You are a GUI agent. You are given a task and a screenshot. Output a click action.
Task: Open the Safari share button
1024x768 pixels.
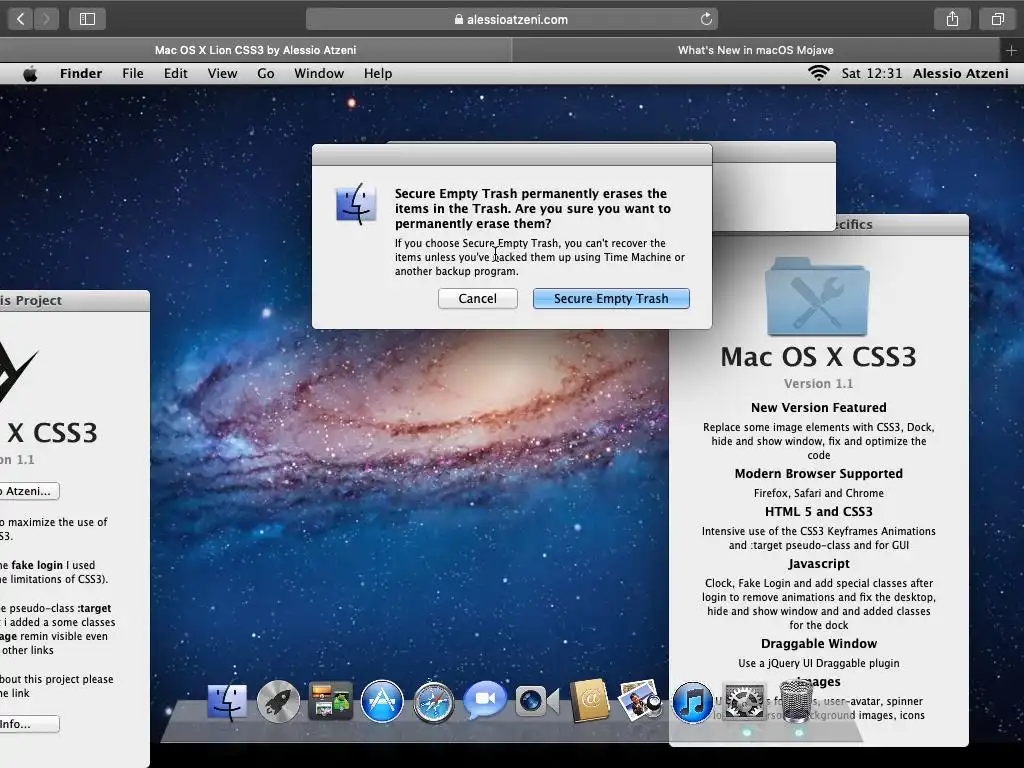pos(952,19)
